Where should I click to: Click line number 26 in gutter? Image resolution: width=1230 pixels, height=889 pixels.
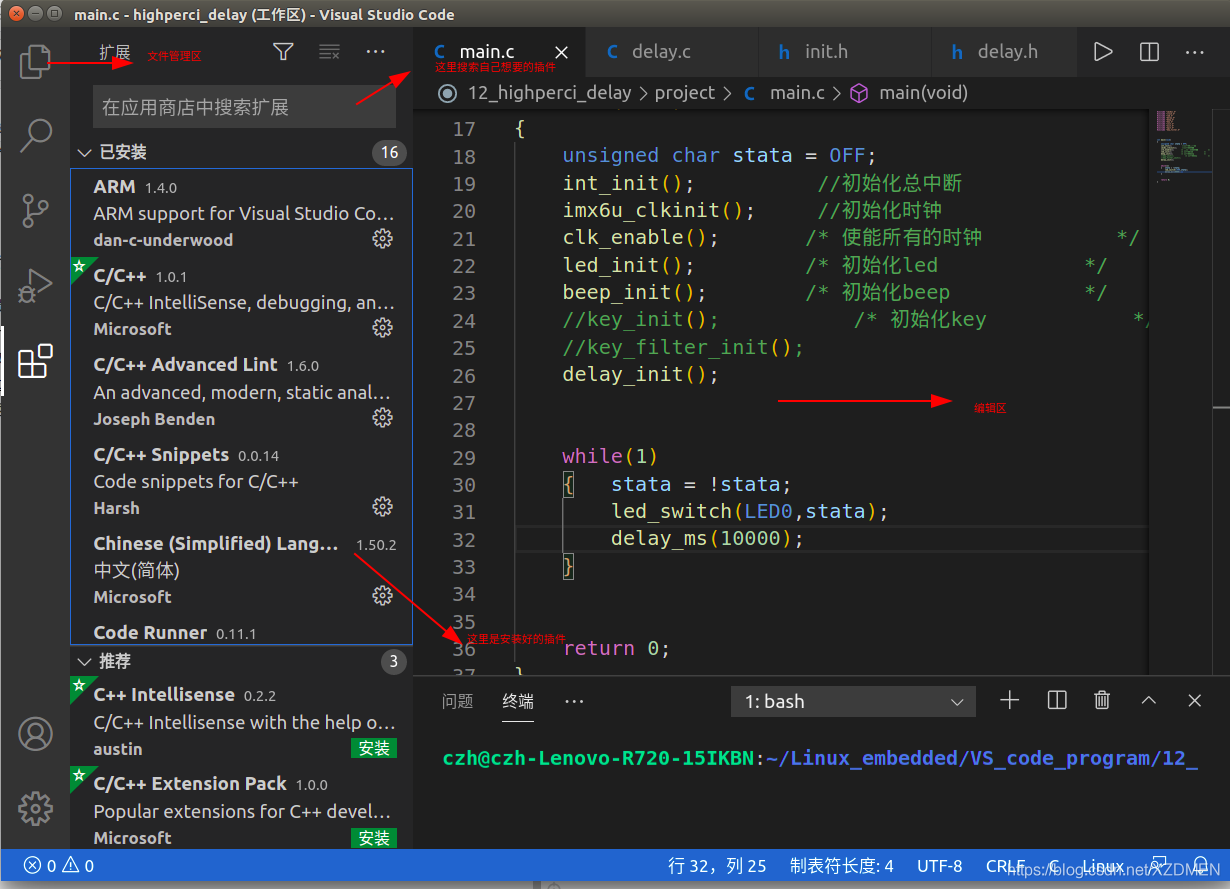[x=464, y=375]
